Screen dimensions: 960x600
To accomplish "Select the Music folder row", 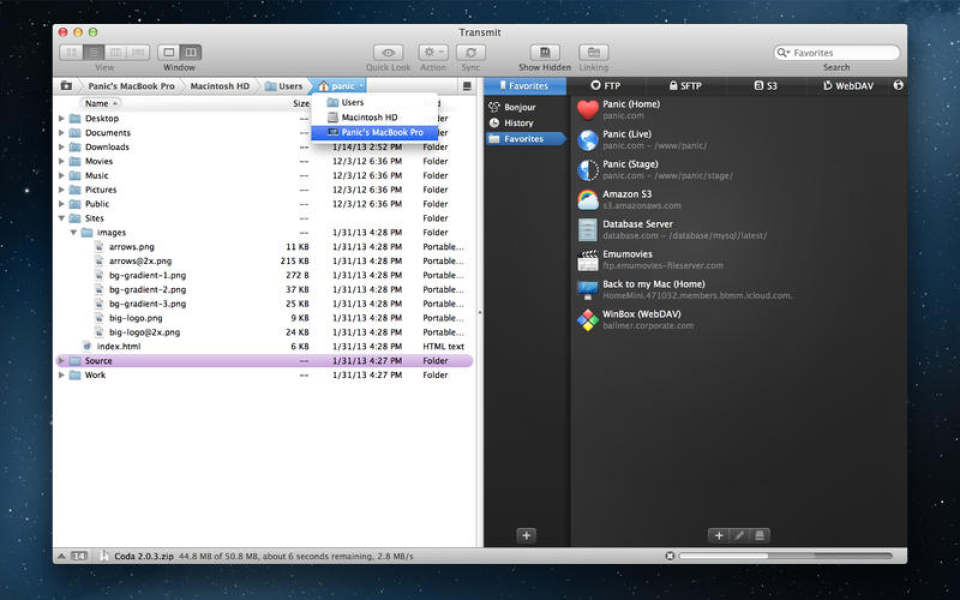I will pyautogui.click(x=264, y=176).
